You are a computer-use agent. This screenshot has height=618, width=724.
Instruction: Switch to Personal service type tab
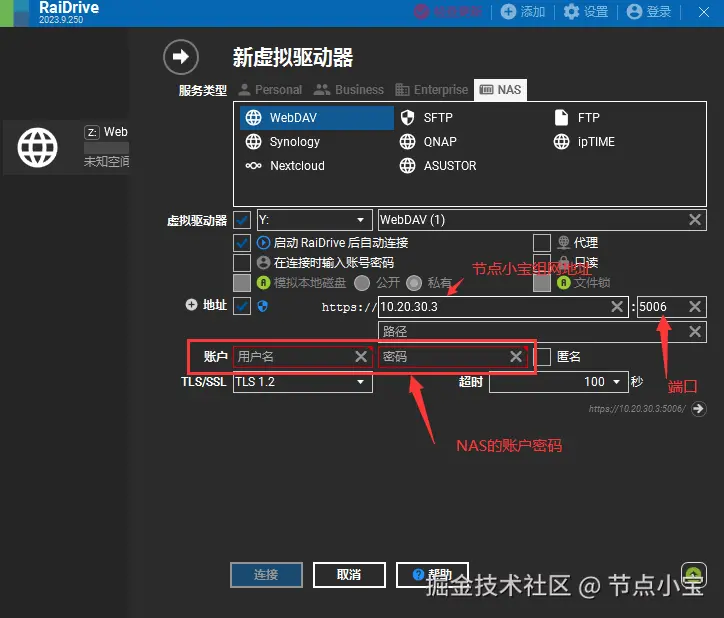pos(271,90)
